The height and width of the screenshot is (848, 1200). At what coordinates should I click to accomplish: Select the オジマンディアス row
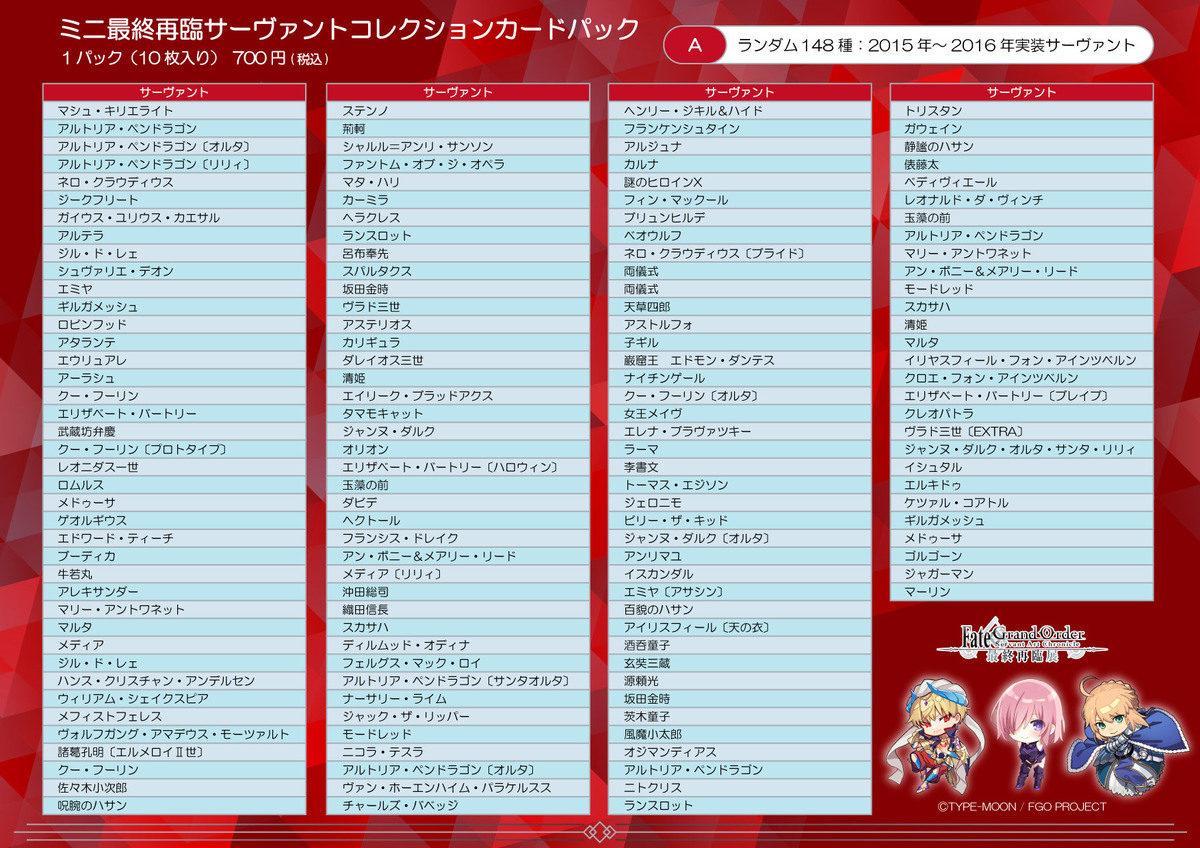740,752
